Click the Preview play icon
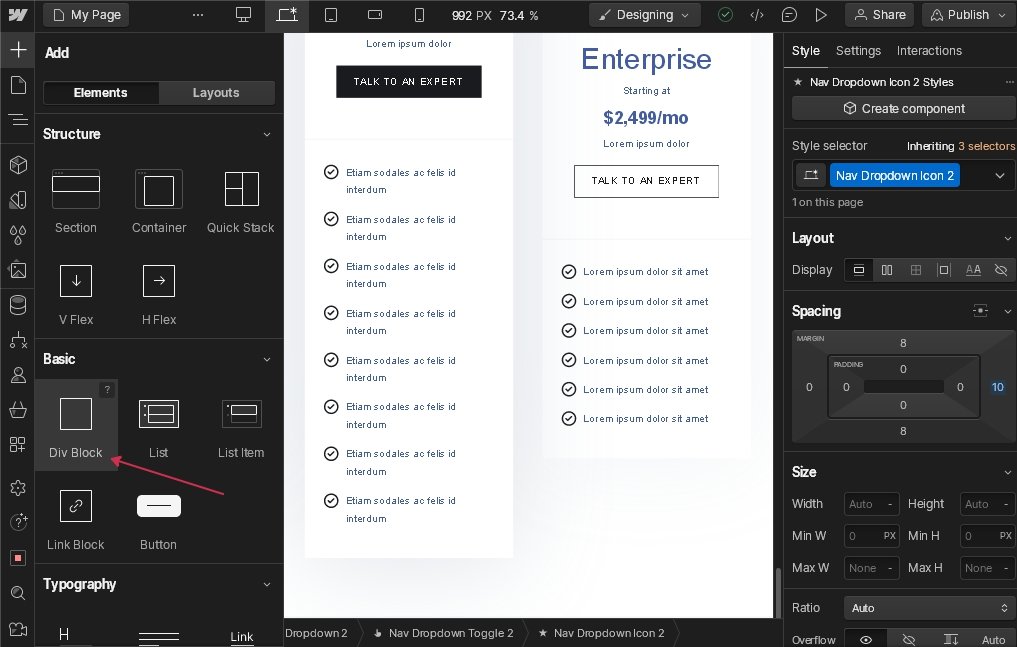Screen dimensions: 1017x647 click(x=821, y=15)
